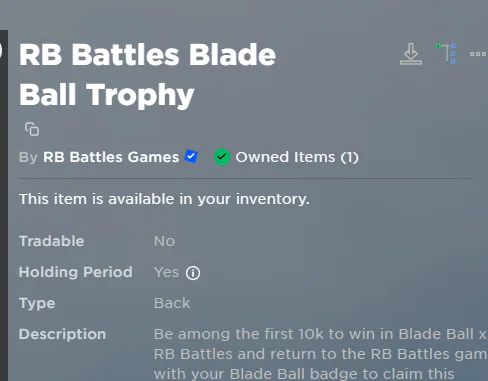
Task: Click the green owned checkmark icon
Action: click(222, 157)
